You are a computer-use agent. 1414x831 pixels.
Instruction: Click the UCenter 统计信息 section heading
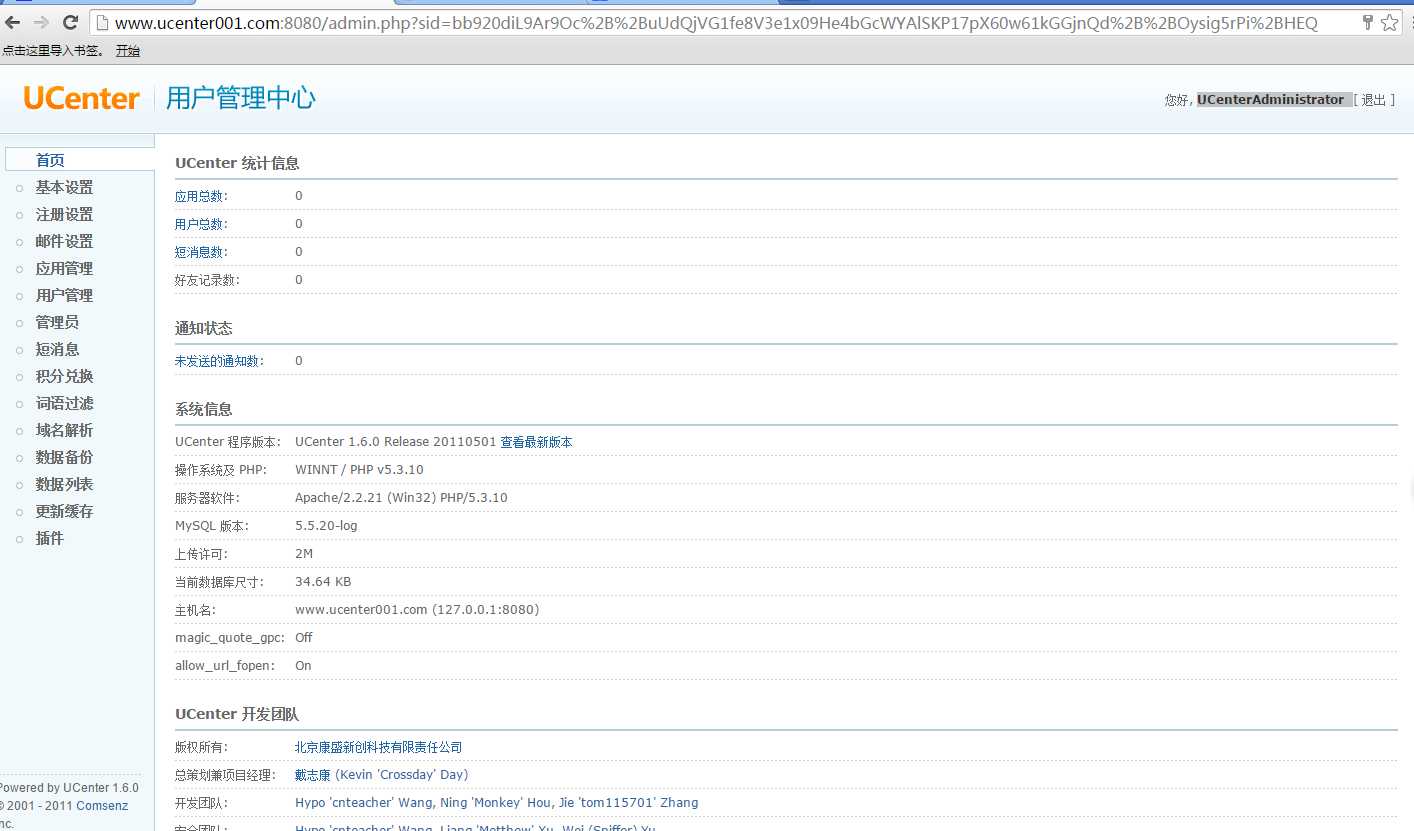pos(237,163)
